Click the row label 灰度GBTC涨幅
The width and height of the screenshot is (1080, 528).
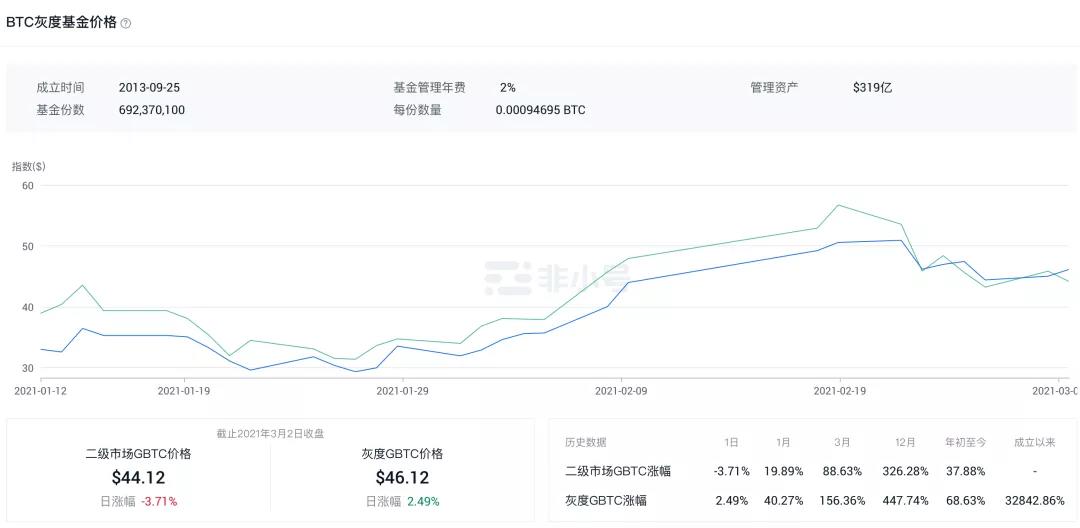(605, 500)
